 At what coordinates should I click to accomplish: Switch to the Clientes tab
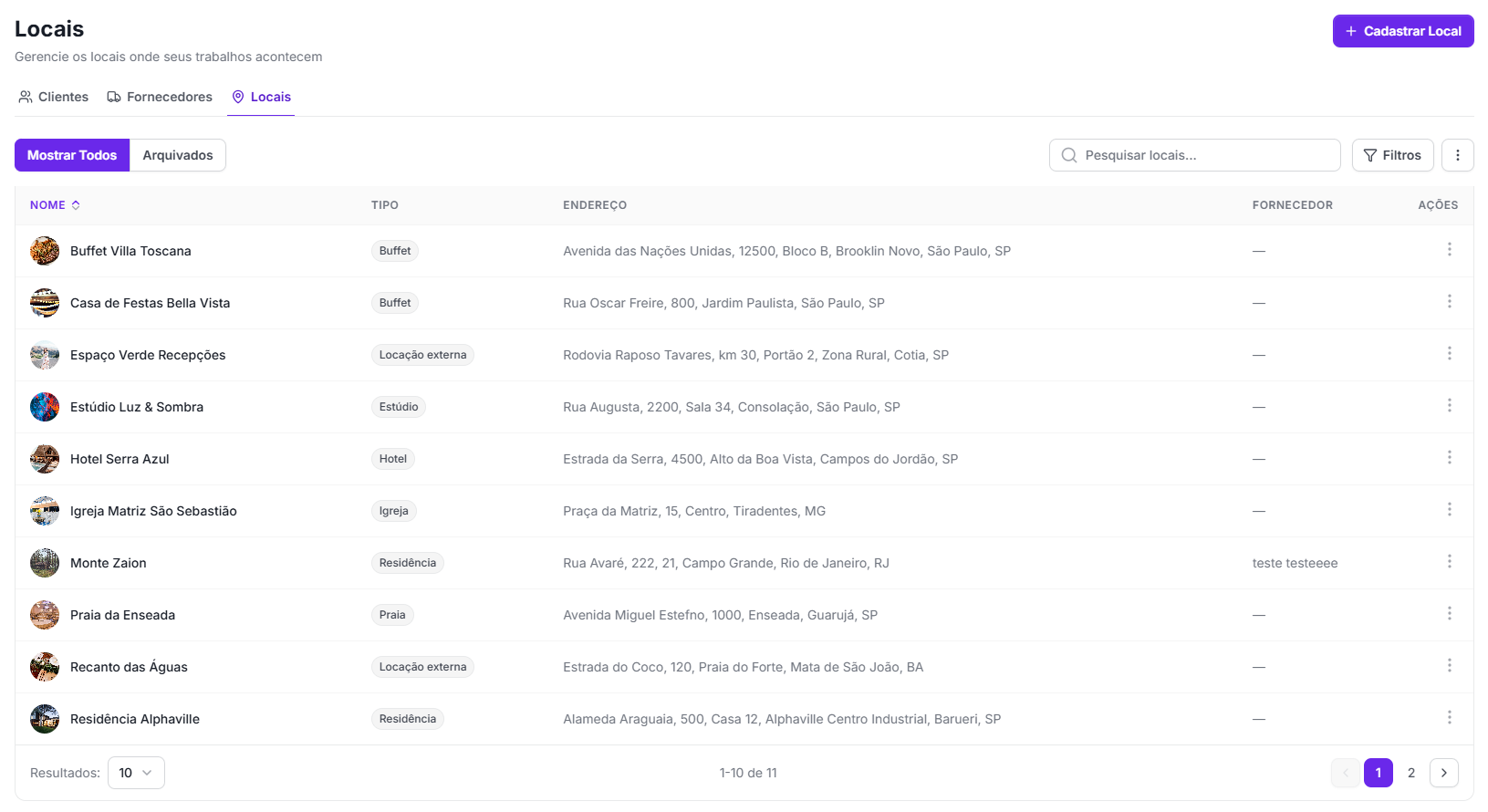[54, 97]
